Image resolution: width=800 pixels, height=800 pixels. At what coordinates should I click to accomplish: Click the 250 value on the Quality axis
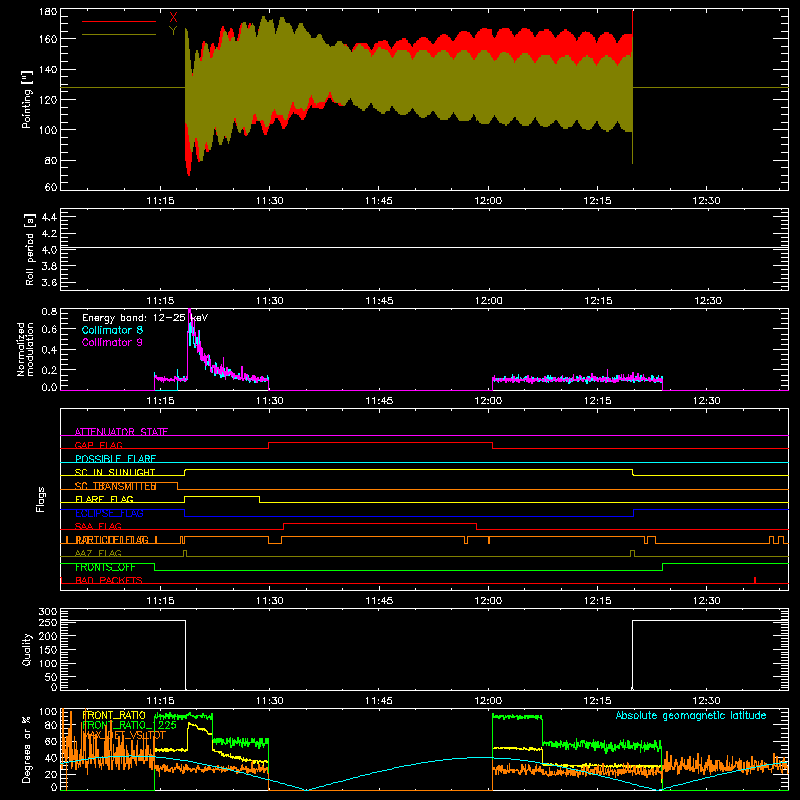click(48, 622)
